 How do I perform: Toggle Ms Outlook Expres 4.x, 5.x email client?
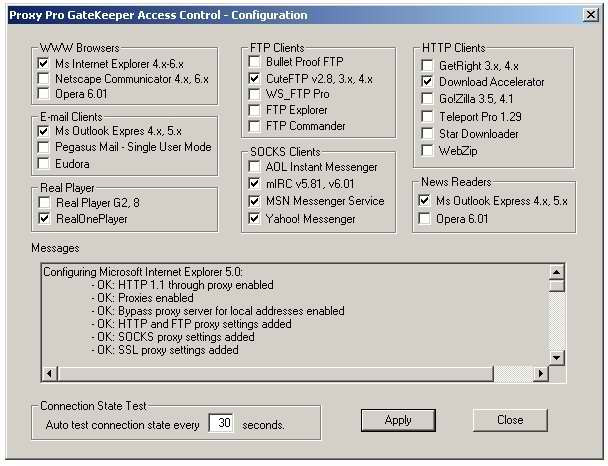(x=43, y=131)
